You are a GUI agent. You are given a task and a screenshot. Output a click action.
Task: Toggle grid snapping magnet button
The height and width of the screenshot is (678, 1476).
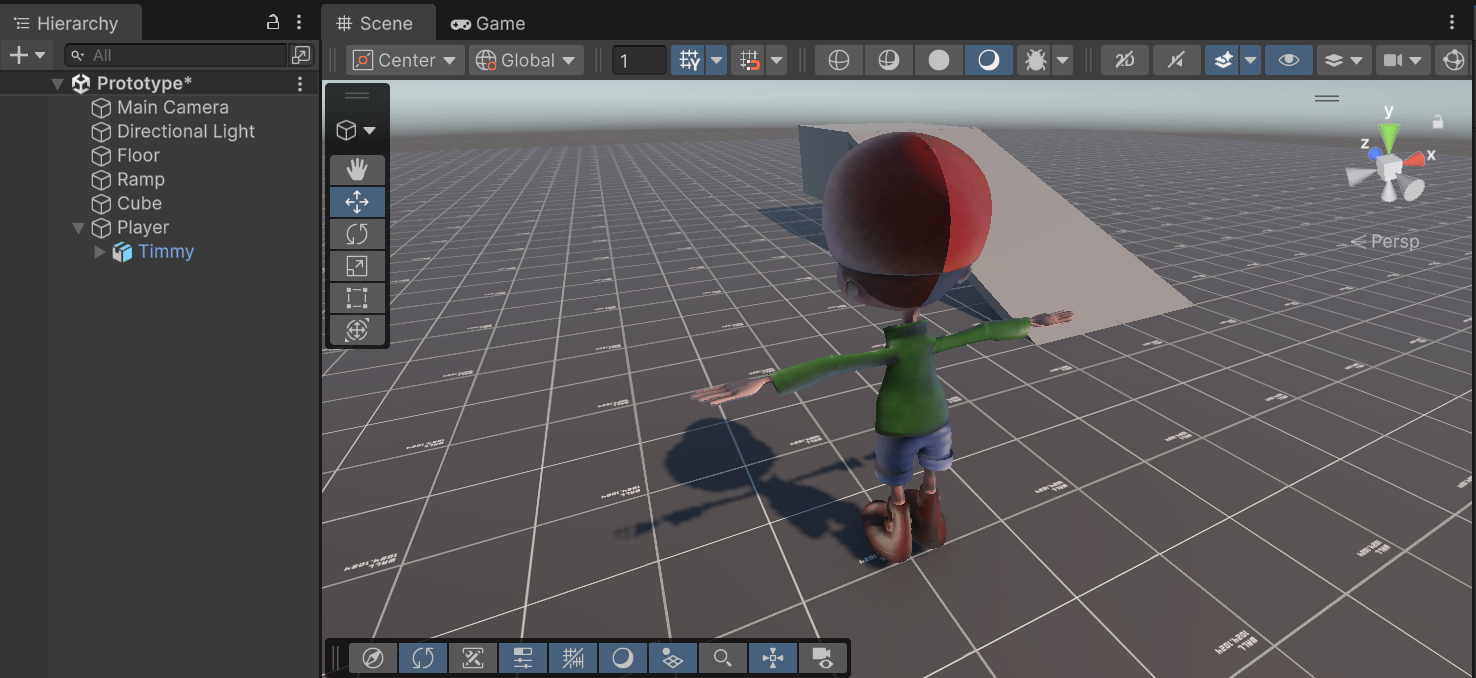[x=749, y=60]
